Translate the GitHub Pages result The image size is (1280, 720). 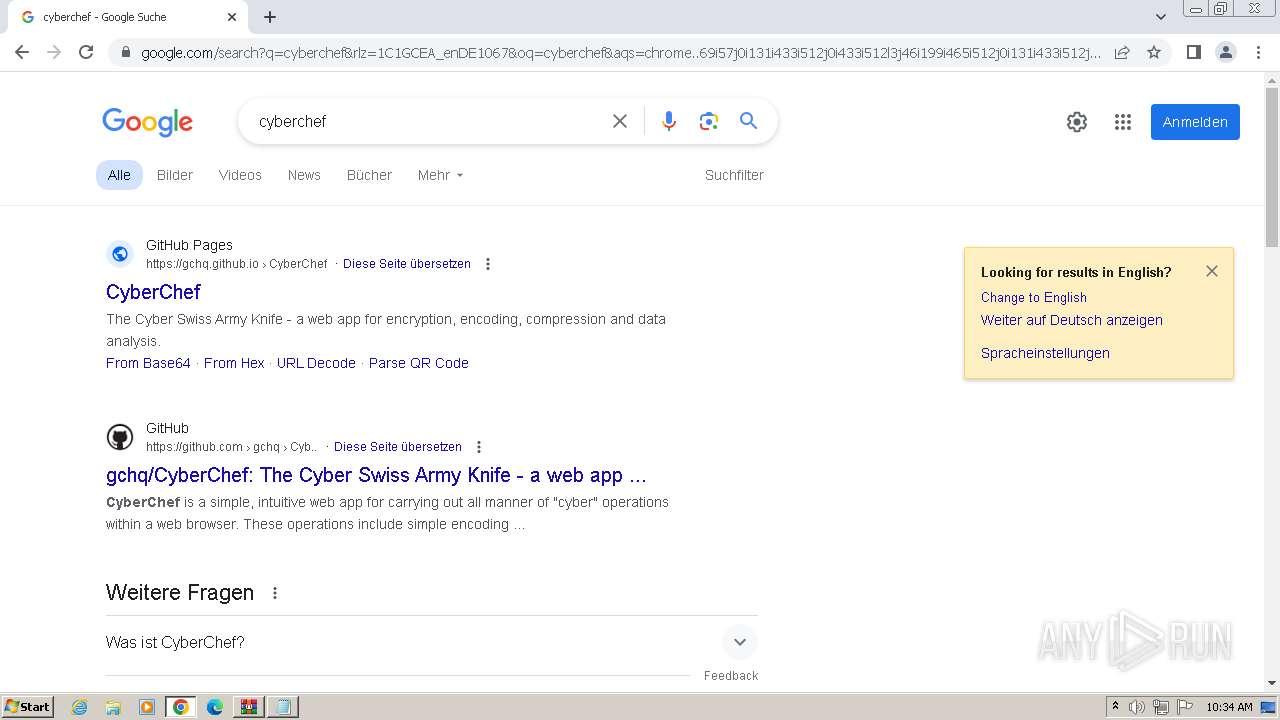tap(407, 264)
